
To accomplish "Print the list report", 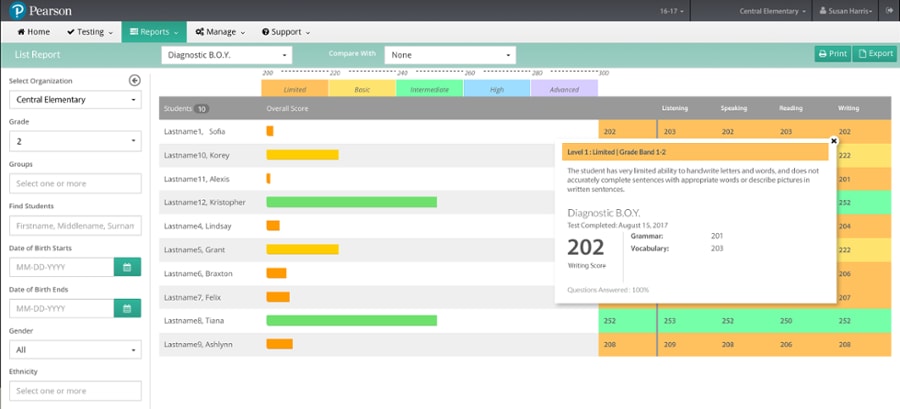I will 832,54.
